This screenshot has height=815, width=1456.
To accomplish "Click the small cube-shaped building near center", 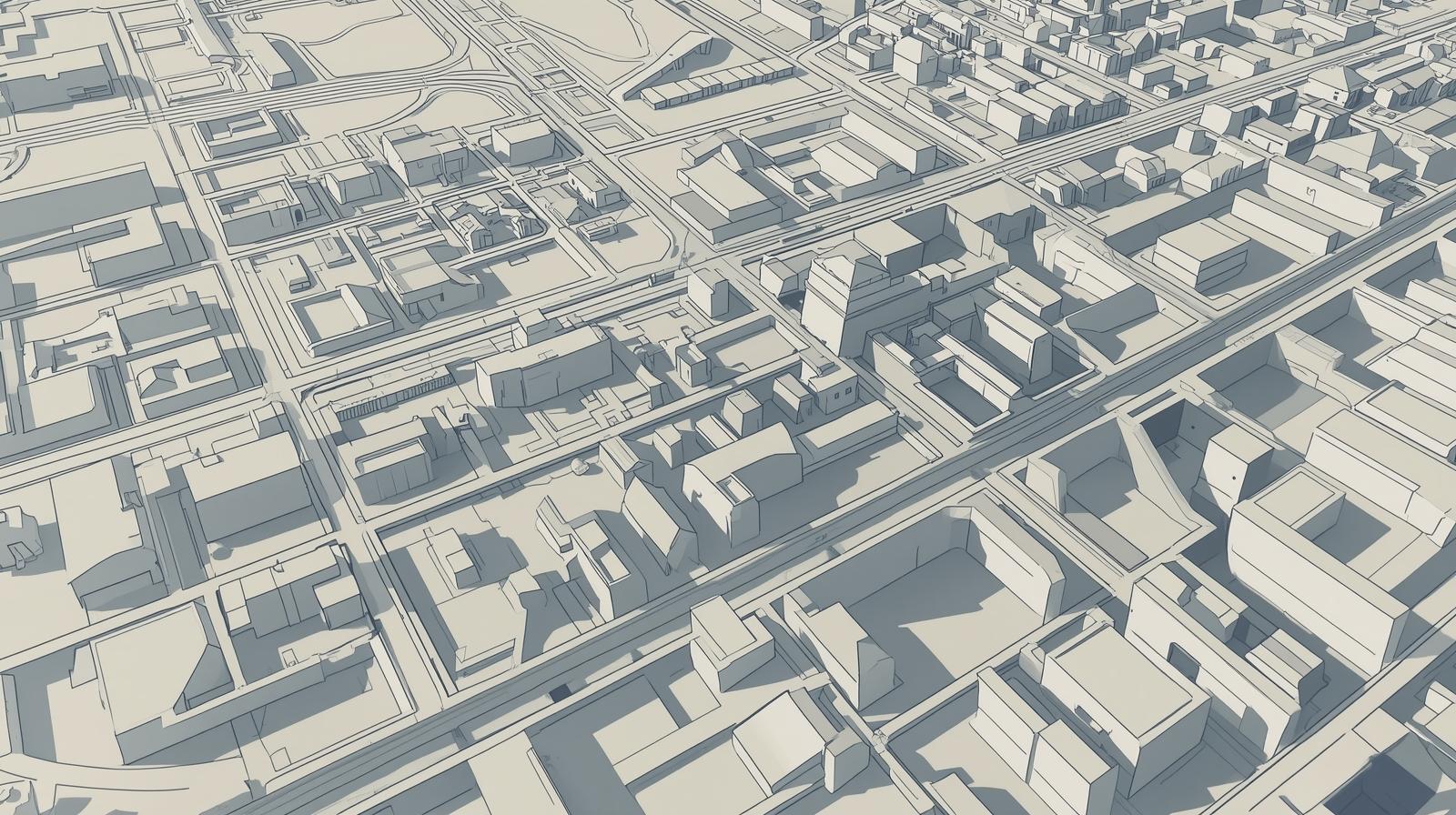I will (693, 364).
